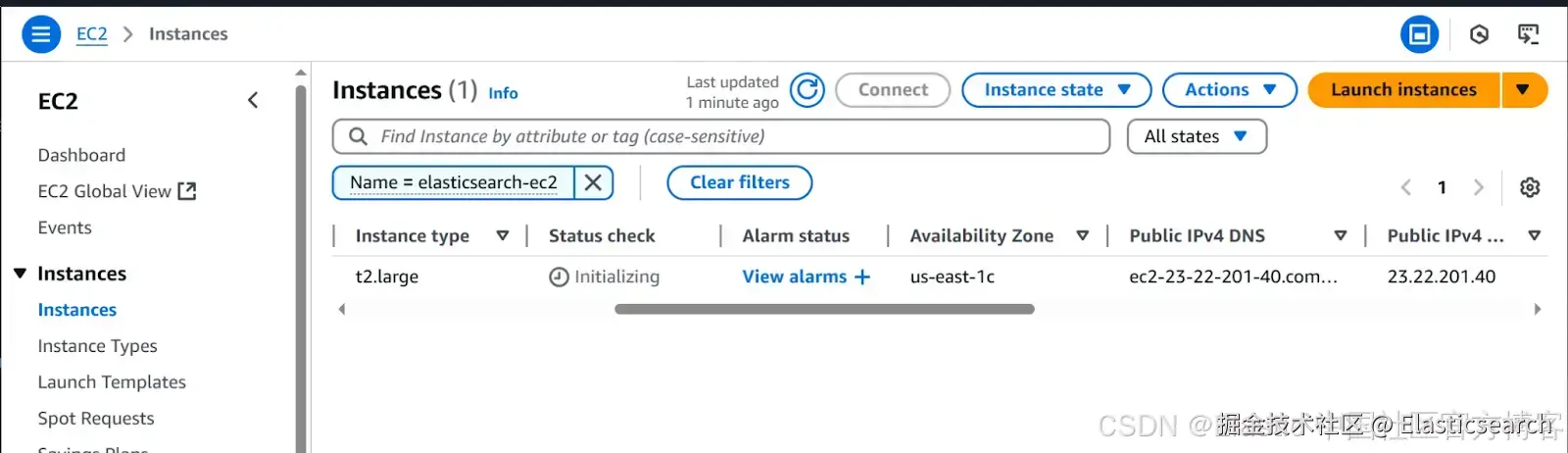Click the EC2 breadcrumb link
1568x453 pixels.
pyautogui.click(x=92, y=34)
